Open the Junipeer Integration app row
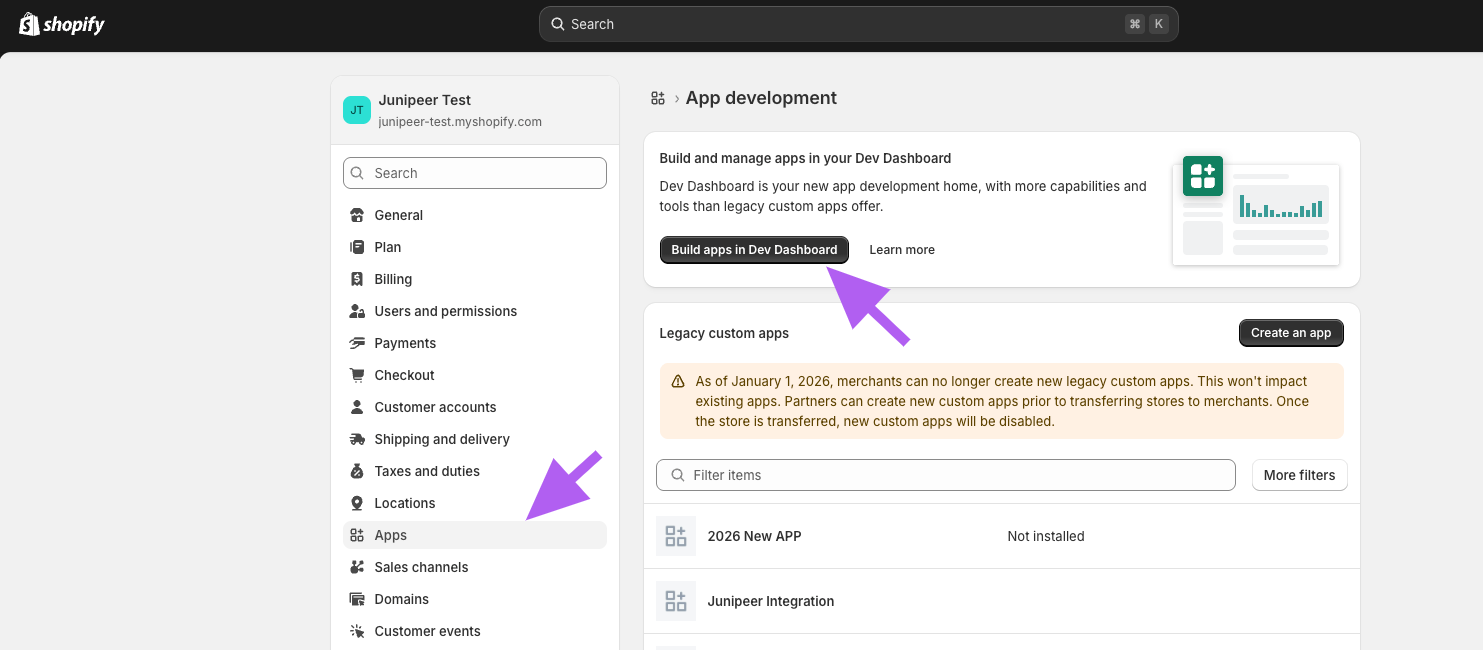 pos(1002,601)
